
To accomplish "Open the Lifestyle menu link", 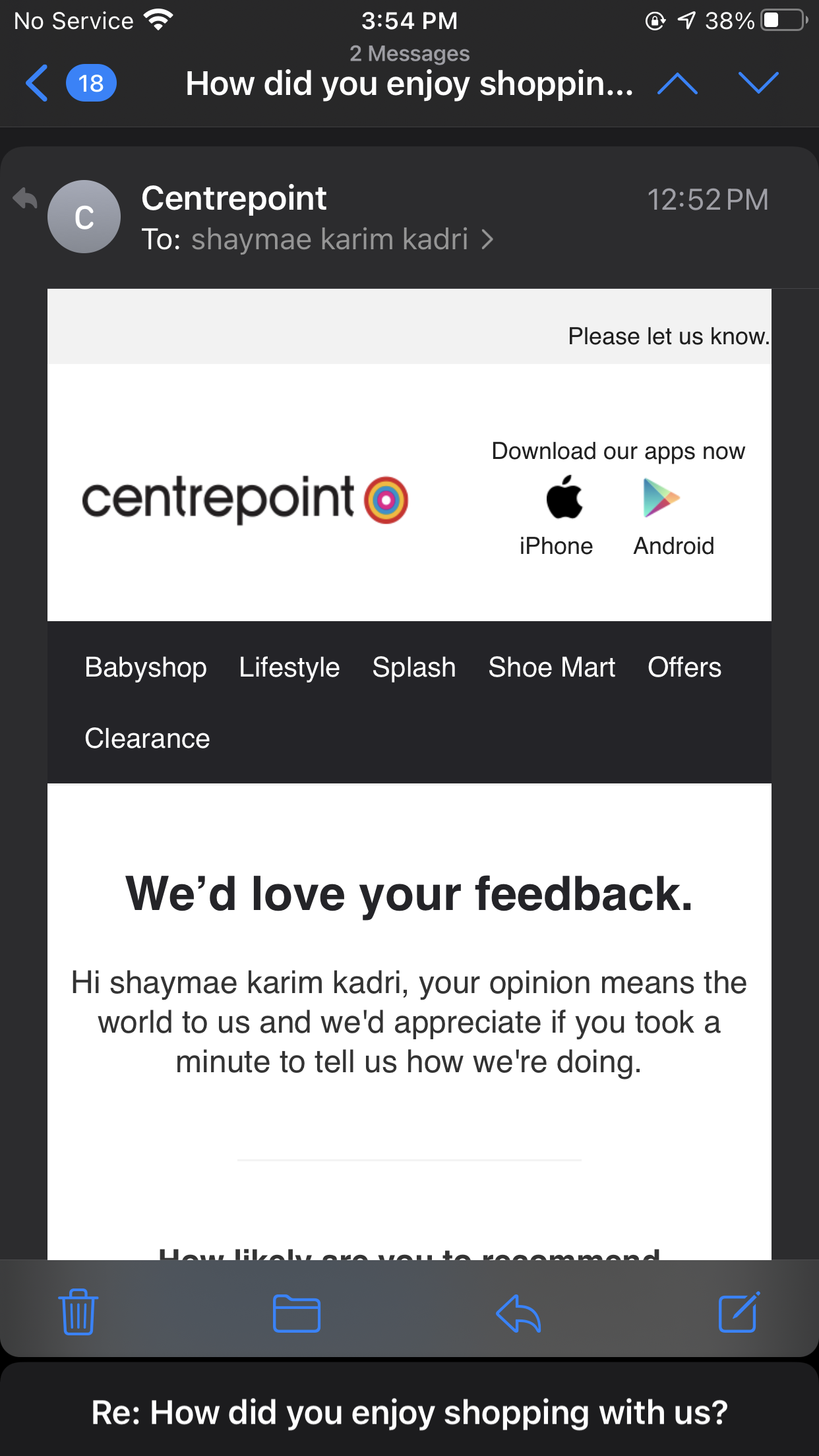I will pos(289,667).
